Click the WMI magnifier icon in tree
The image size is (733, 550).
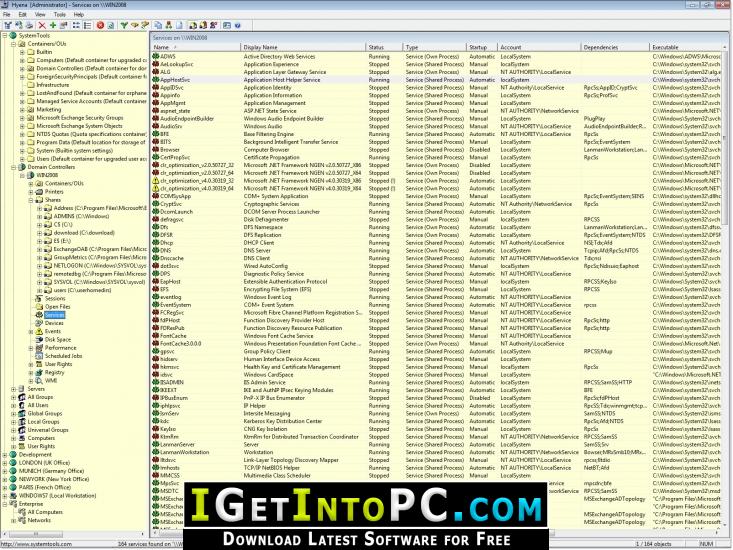click(39, 380)
